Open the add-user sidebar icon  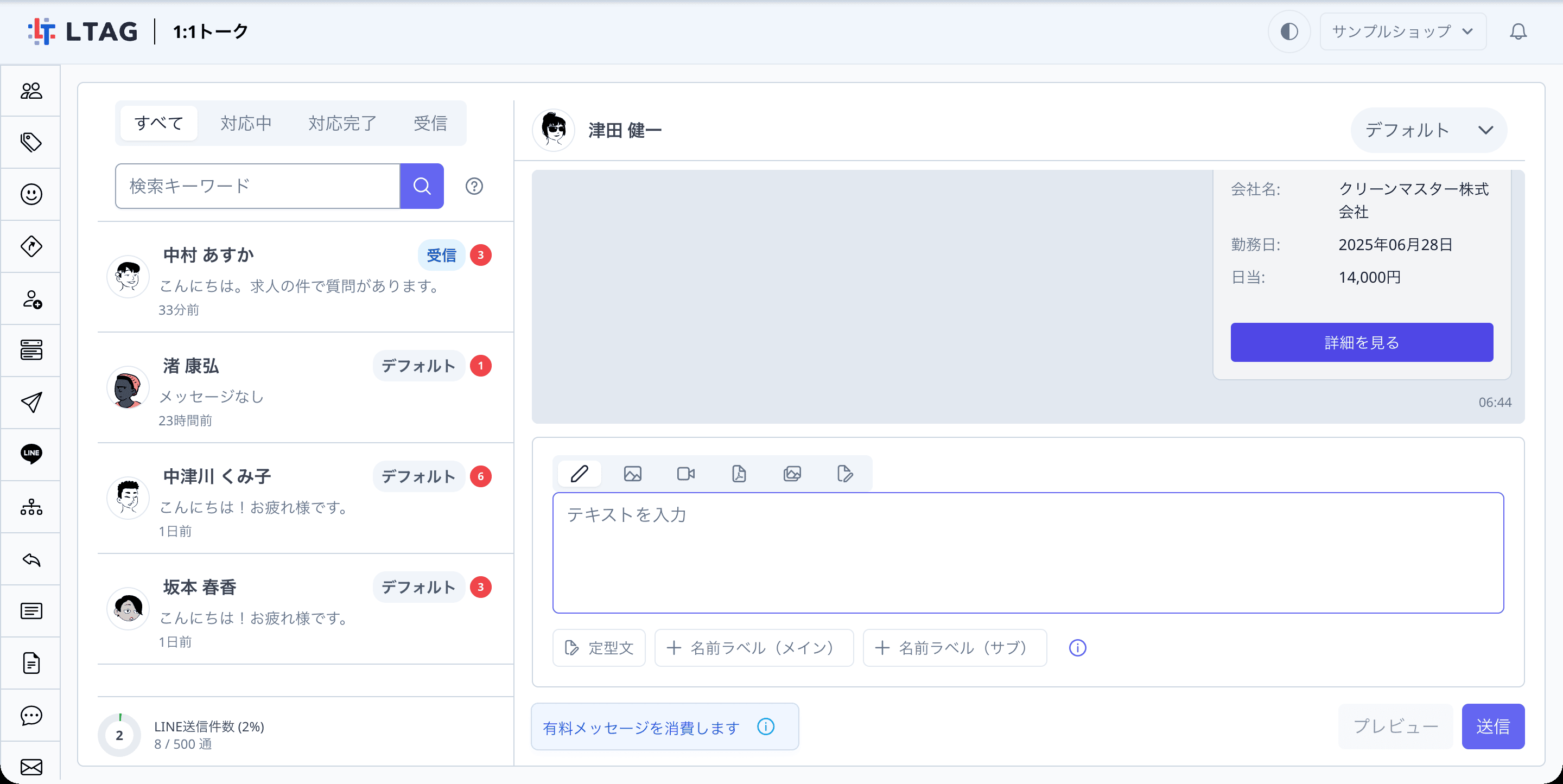pyautogui.click(x=31, y=298)
